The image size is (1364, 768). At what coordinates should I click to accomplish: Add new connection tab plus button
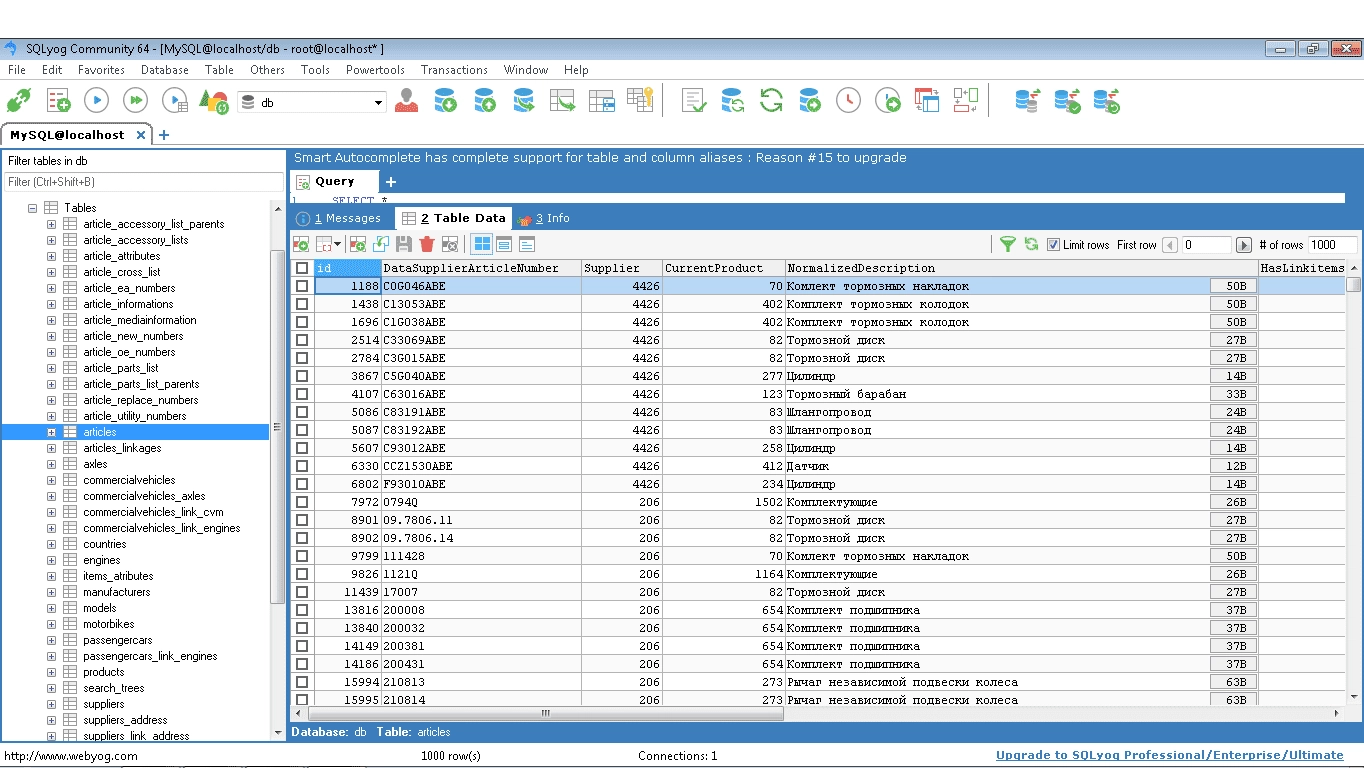point(164,135)
